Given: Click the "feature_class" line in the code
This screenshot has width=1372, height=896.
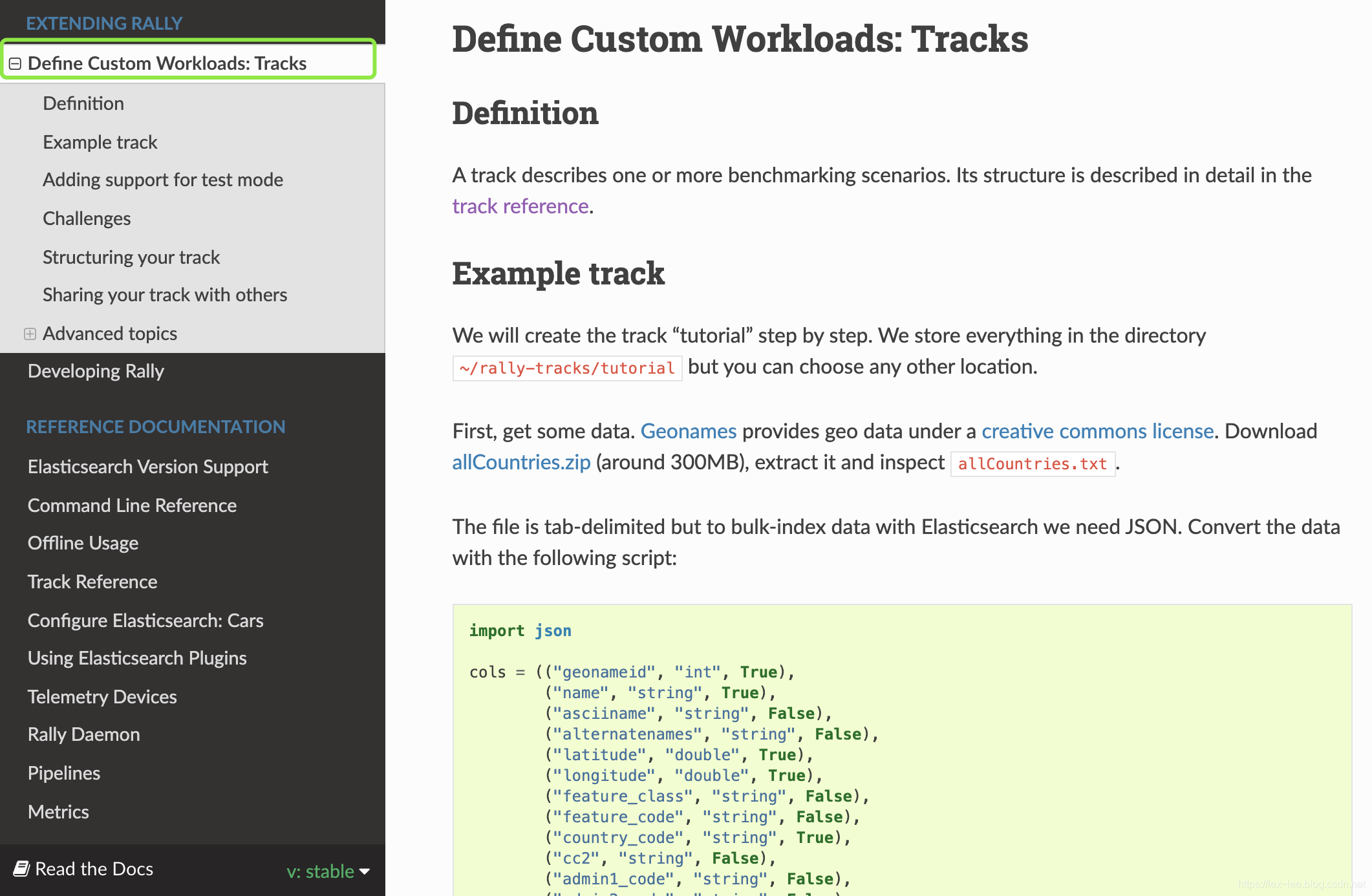Looking at the screenshot, I should coord(707,796).
